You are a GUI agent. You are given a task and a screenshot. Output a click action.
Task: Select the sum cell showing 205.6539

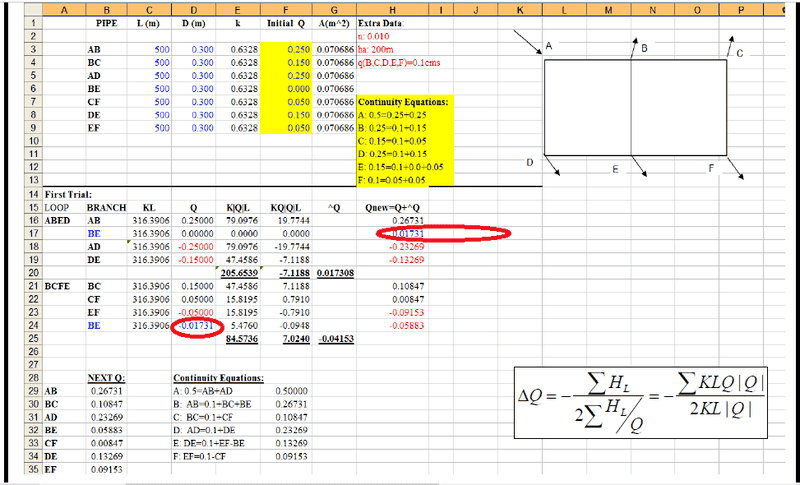click(x=241, y=270)
